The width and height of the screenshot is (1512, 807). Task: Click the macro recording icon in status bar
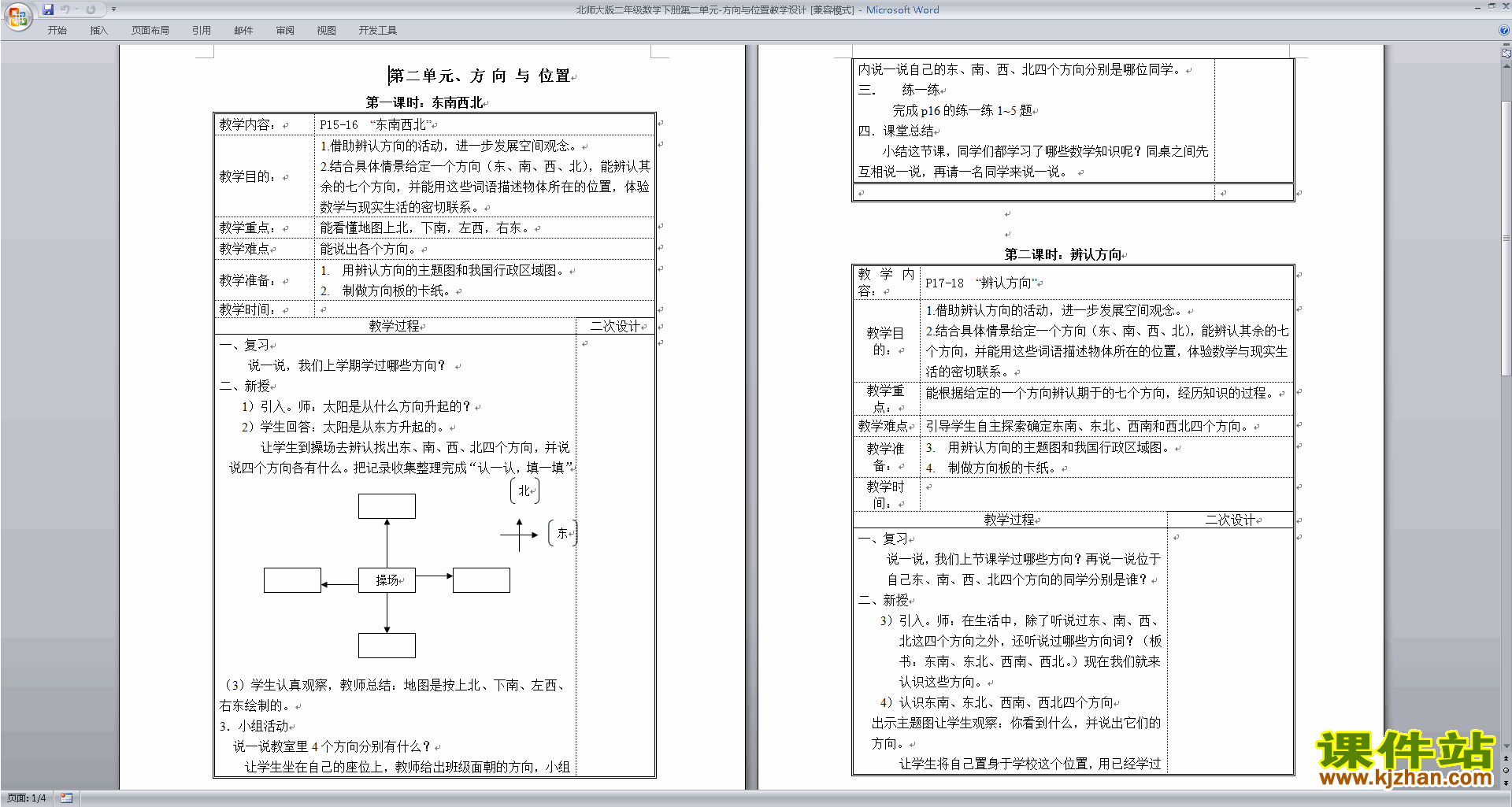click(66, 798)
